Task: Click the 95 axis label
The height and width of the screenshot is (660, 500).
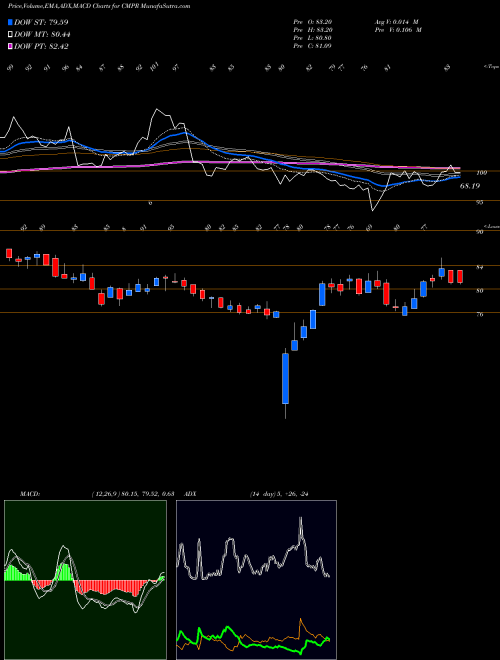Action: tap(482, 202)
